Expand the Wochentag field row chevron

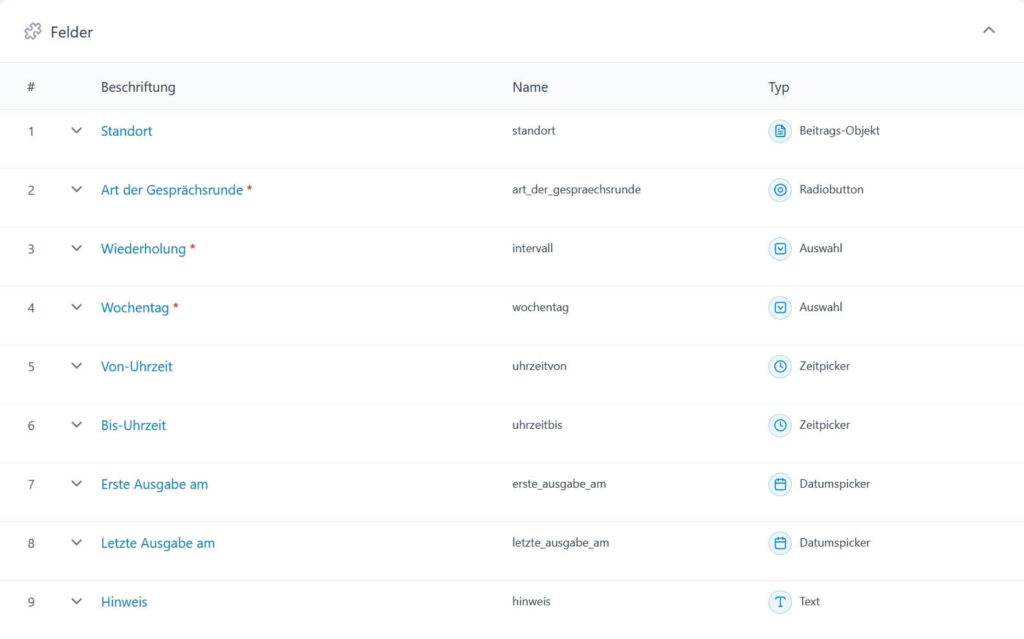(x=77, y=308)
